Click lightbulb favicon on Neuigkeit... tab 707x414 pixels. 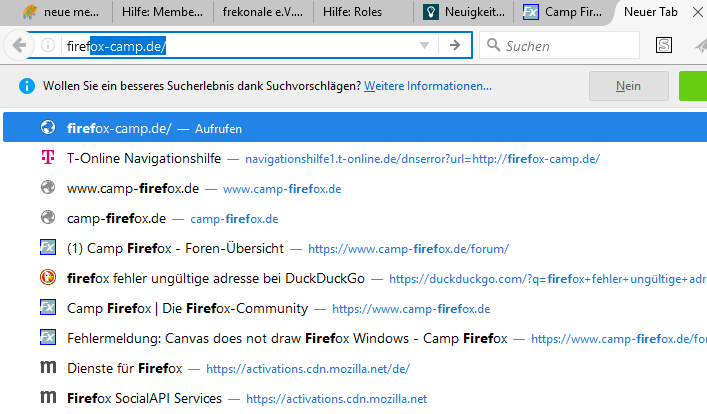431,12
